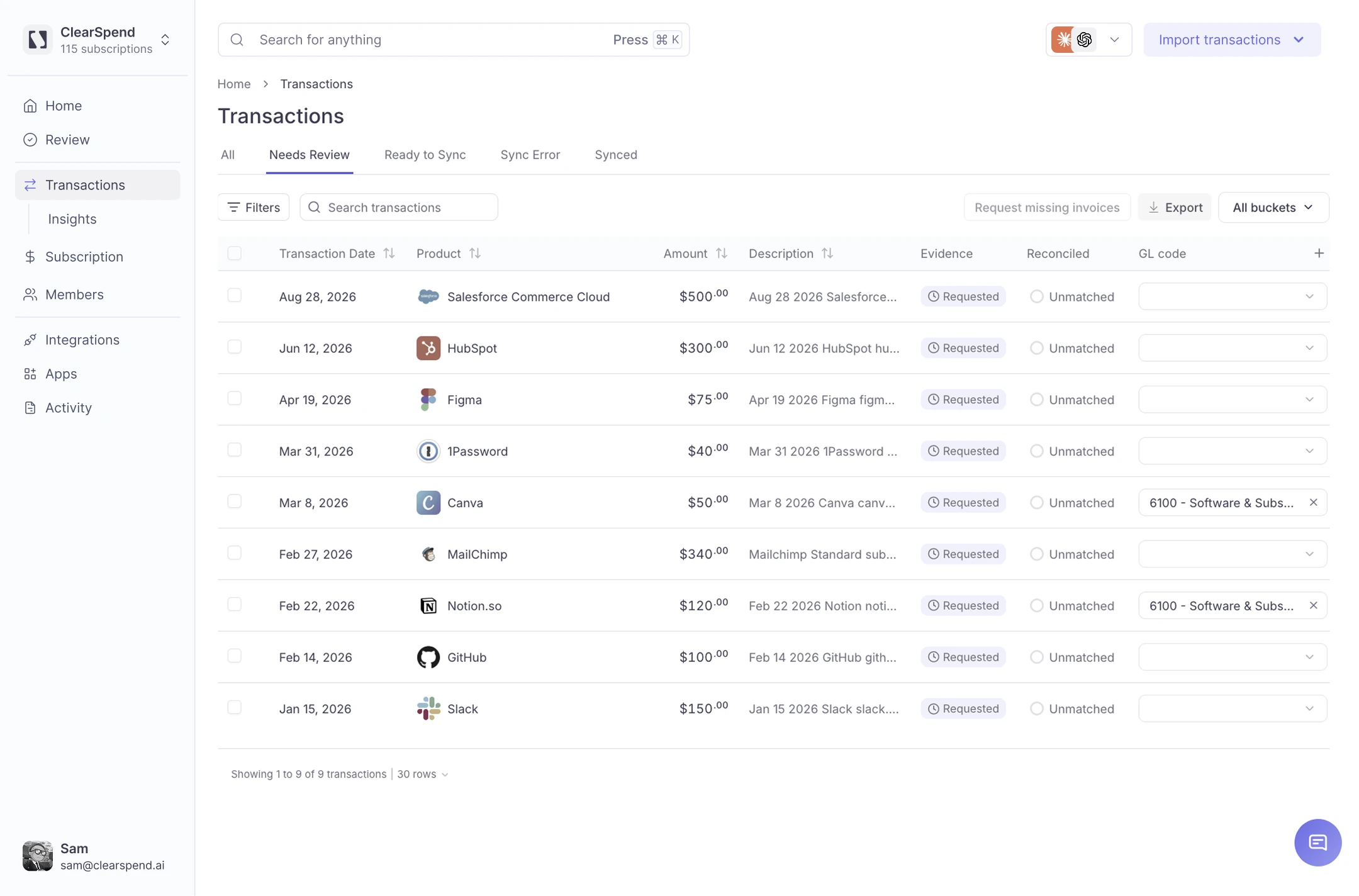Viewport: 1359px width, 896px height.
Task: Check the Salesforce Commerce Cloud row
Action: [x=235, y=295]
